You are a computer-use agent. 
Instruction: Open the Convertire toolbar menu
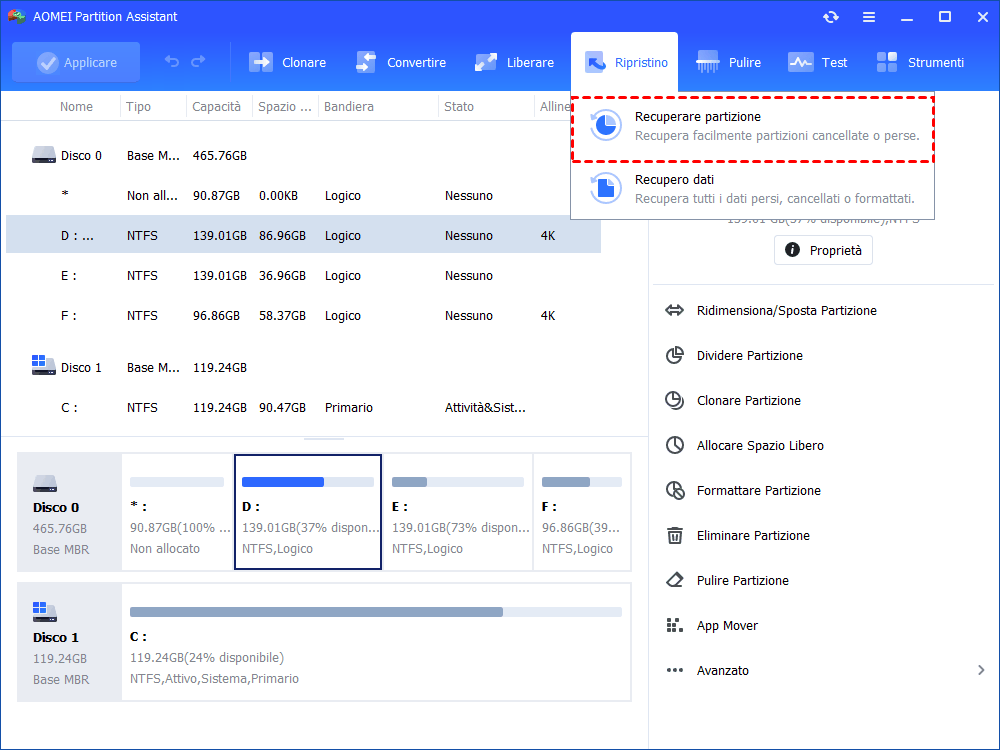point(401,62)
